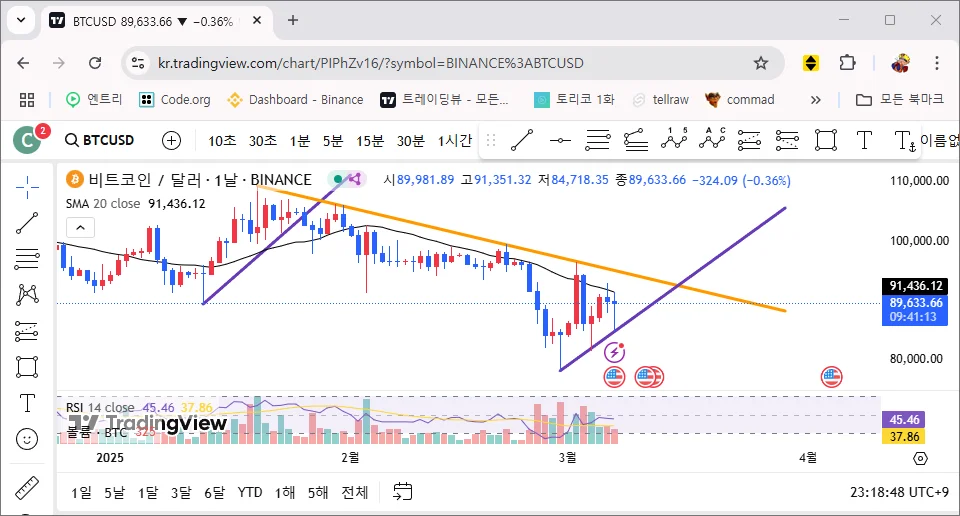
Task: Pick the rectangle tool in favorites toolbar
Action: (x=826, y=140)
